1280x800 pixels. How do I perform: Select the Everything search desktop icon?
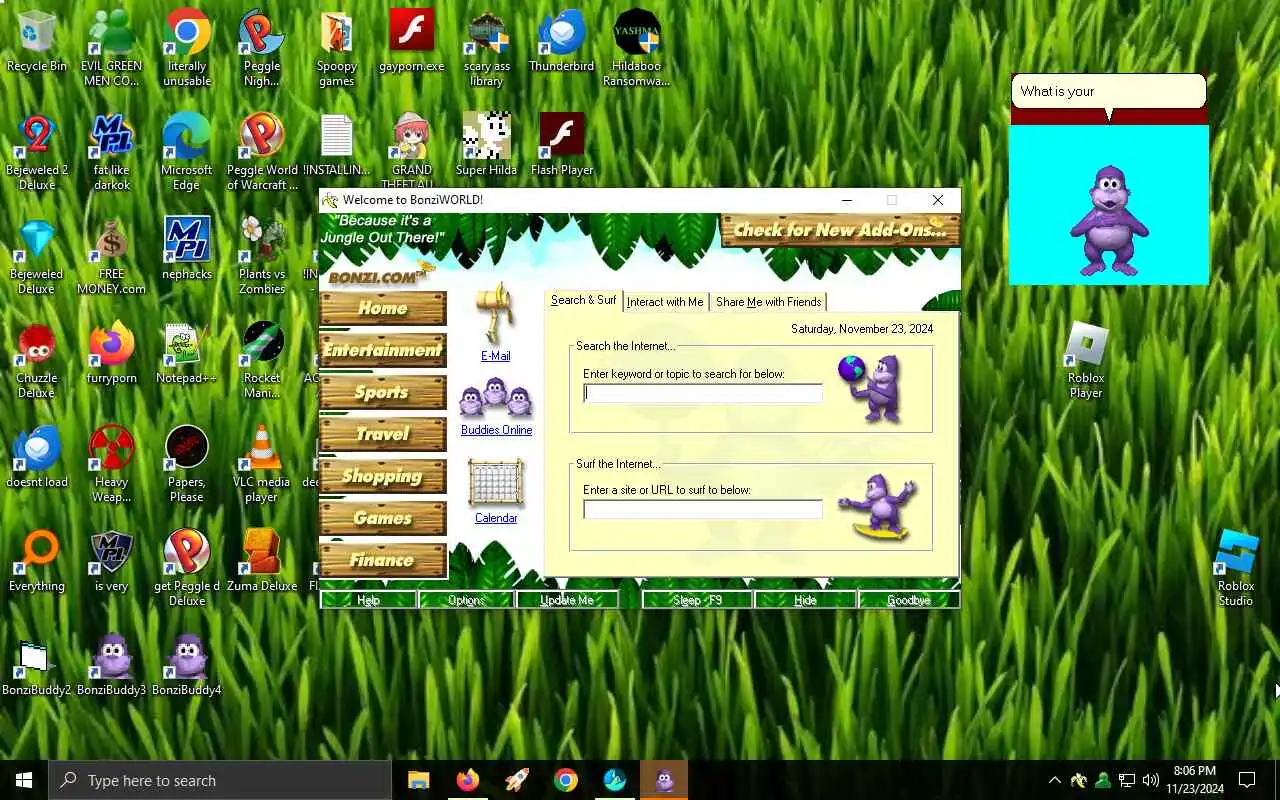37,560
